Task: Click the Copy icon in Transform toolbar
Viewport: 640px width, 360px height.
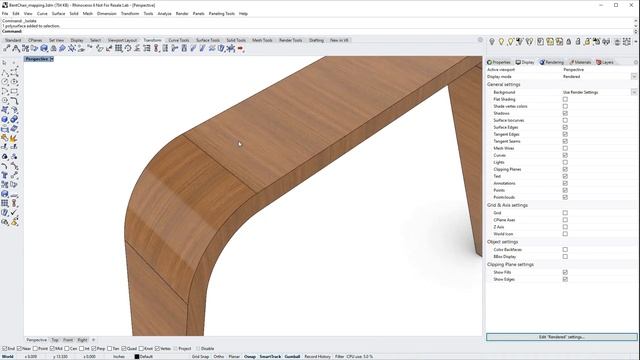Action: coord(25,49)
